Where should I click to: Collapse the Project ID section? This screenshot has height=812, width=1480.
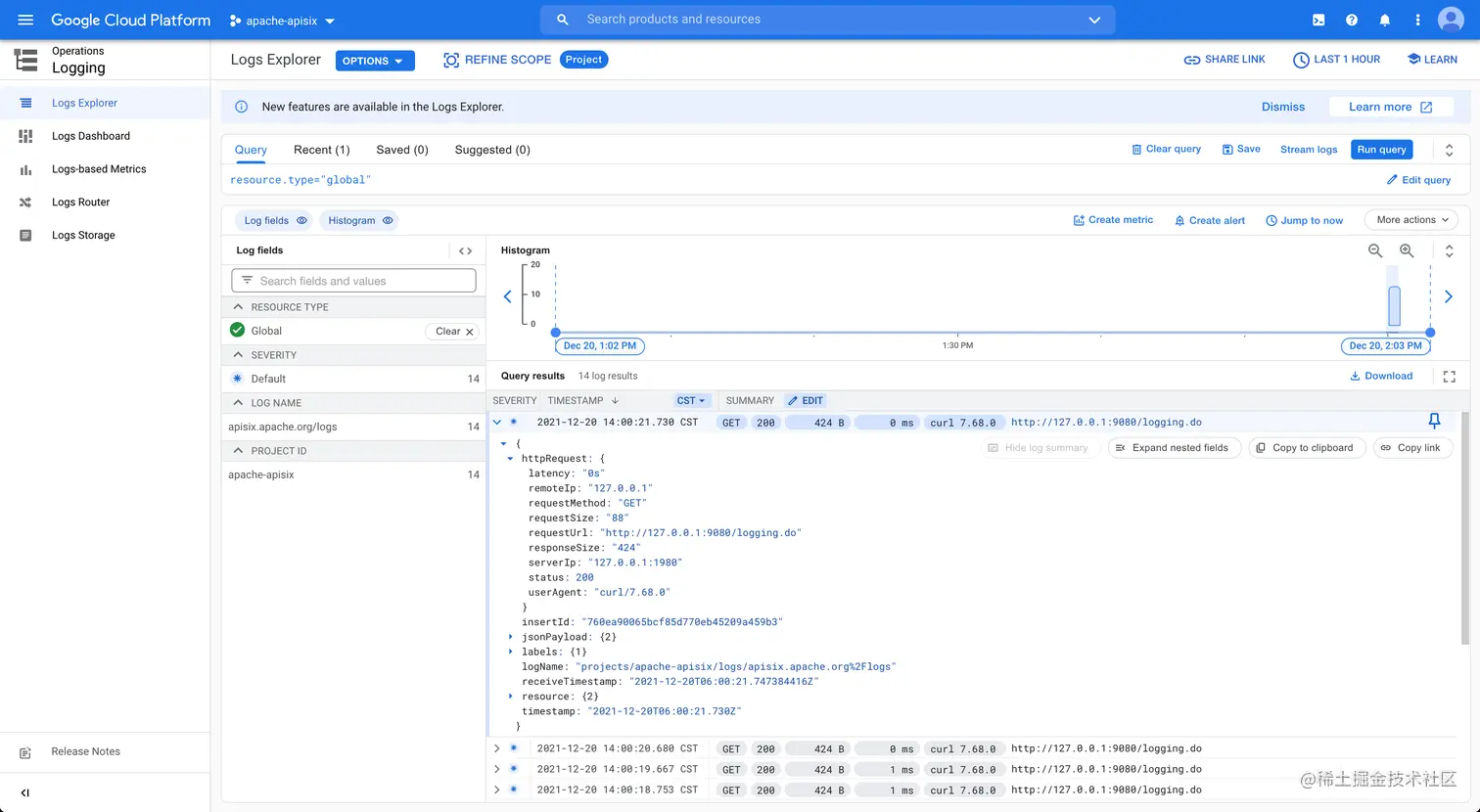tap(238, 451)
